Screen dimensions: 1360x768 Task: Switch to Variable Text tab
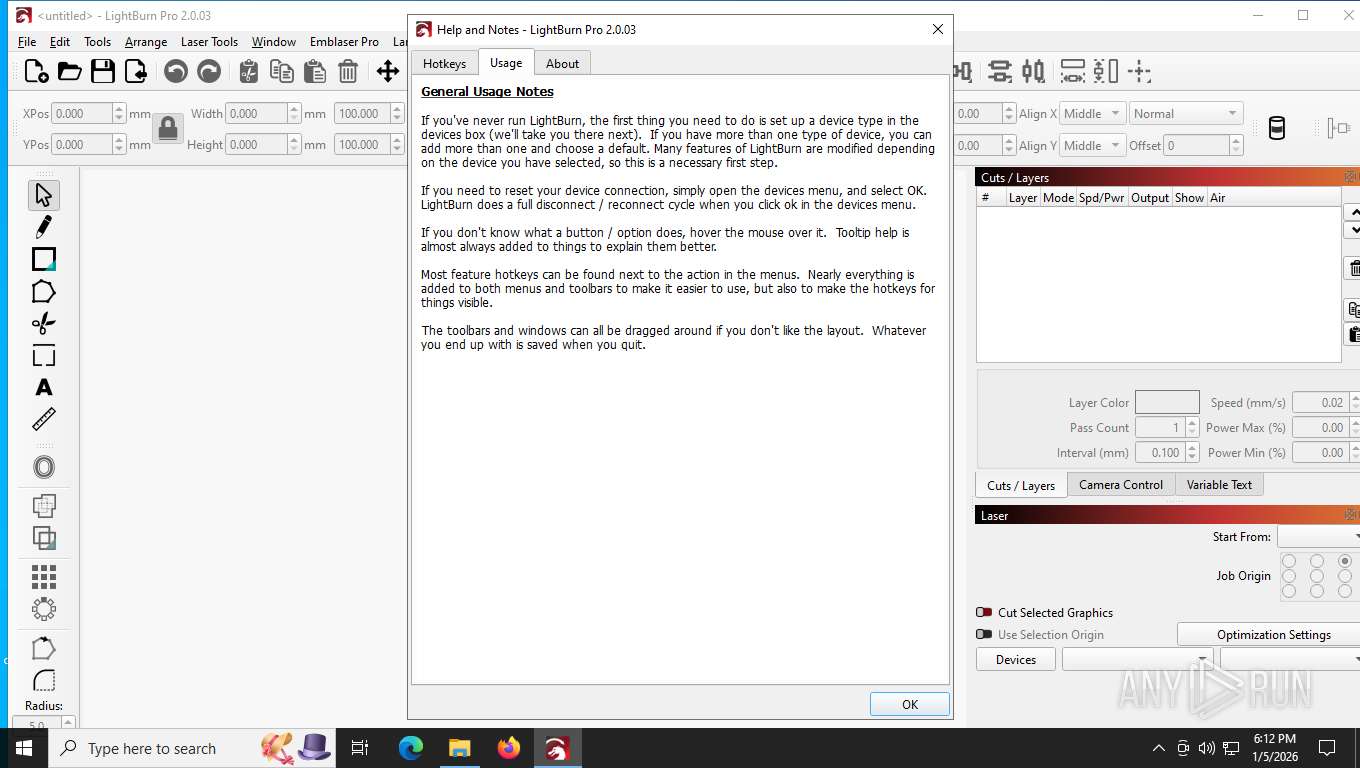(x=1219, y=484)
